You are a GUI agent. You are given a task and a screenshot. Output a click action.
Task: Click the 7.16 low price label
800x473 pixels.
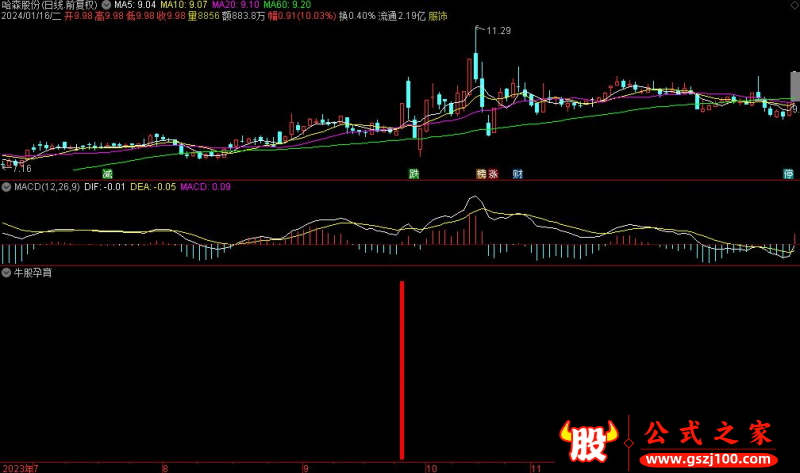[x=22, y=168]
